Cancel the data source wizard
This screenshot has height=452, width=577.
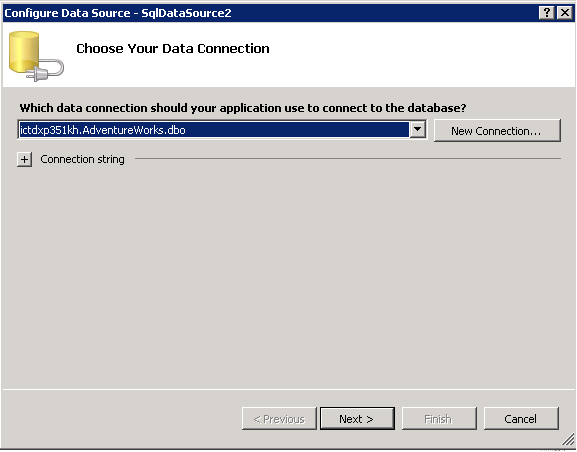(521, 419)
